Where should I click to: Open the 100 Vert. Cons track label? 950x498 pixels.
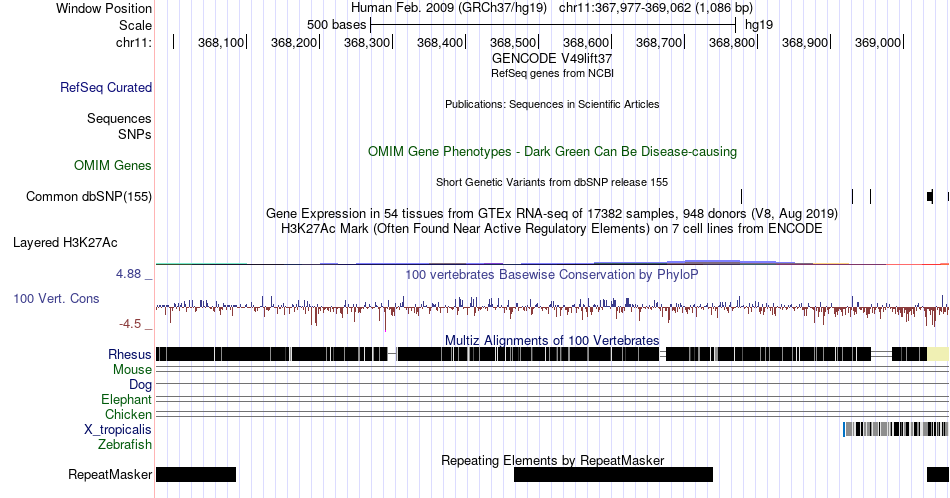pos(56,298)
